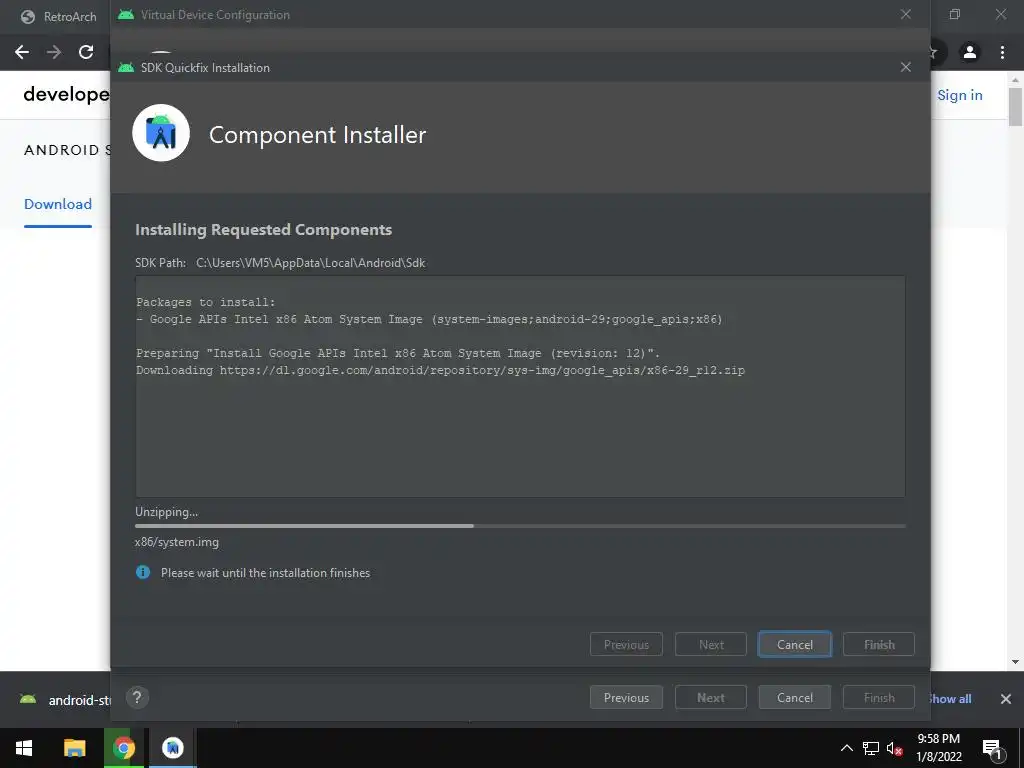
Task: Click the muted volume tray icon
Action: coord(895,748)
